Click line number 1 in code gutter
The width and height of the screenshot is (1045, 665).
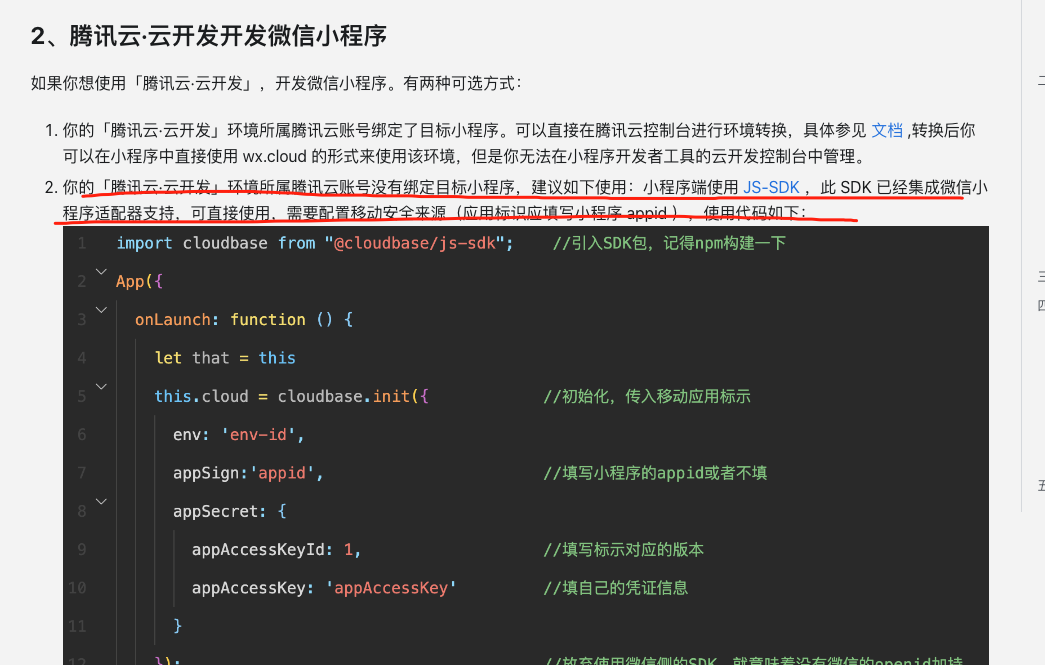pyautogui.click(x=81, y=243)
